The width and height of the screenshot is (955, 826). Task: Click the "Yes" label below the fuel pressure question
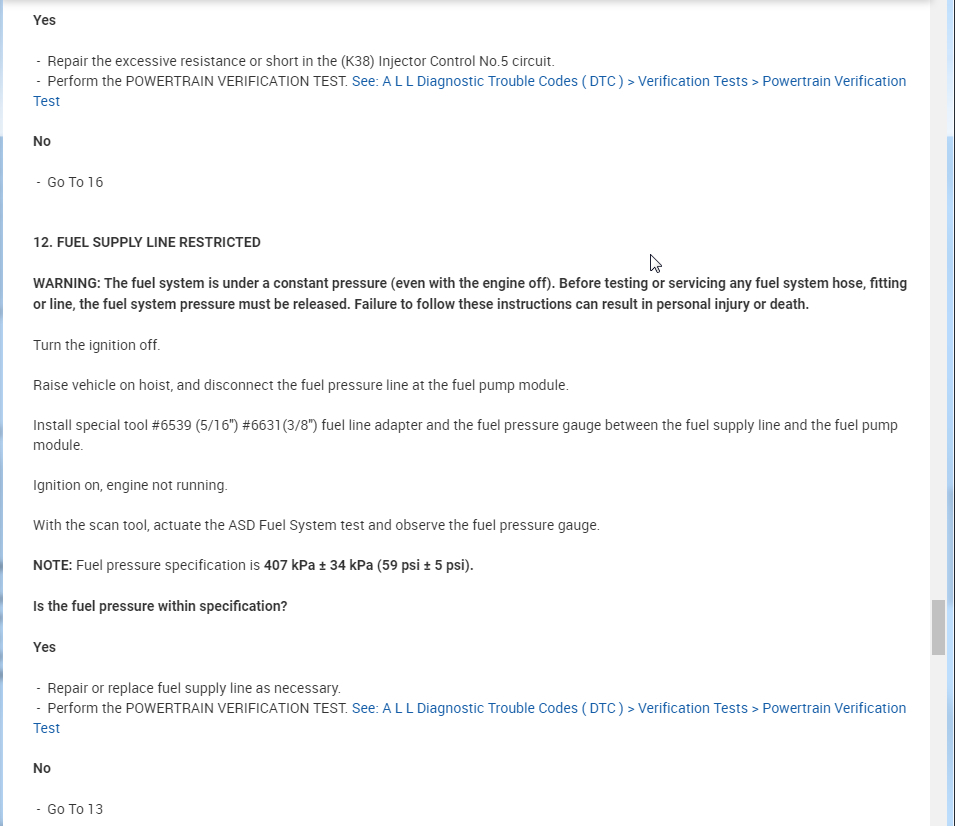pos(45,647)
